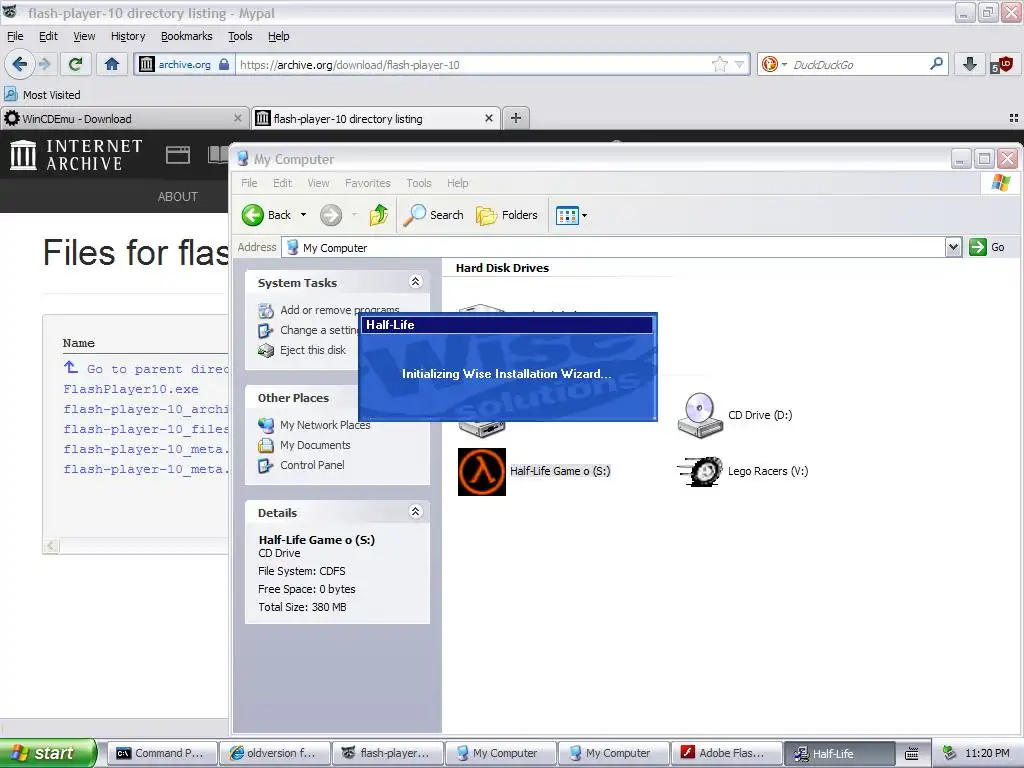Click Add or remove programs

pos(340,310)
